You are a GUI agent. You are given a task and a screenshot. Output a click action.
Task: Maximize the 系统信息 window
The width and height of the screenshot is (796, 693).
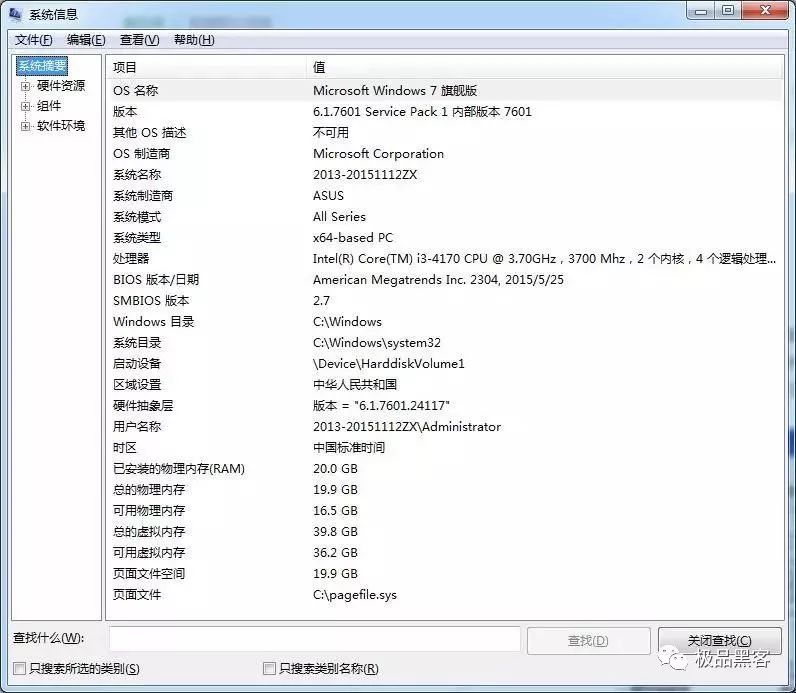728,11
